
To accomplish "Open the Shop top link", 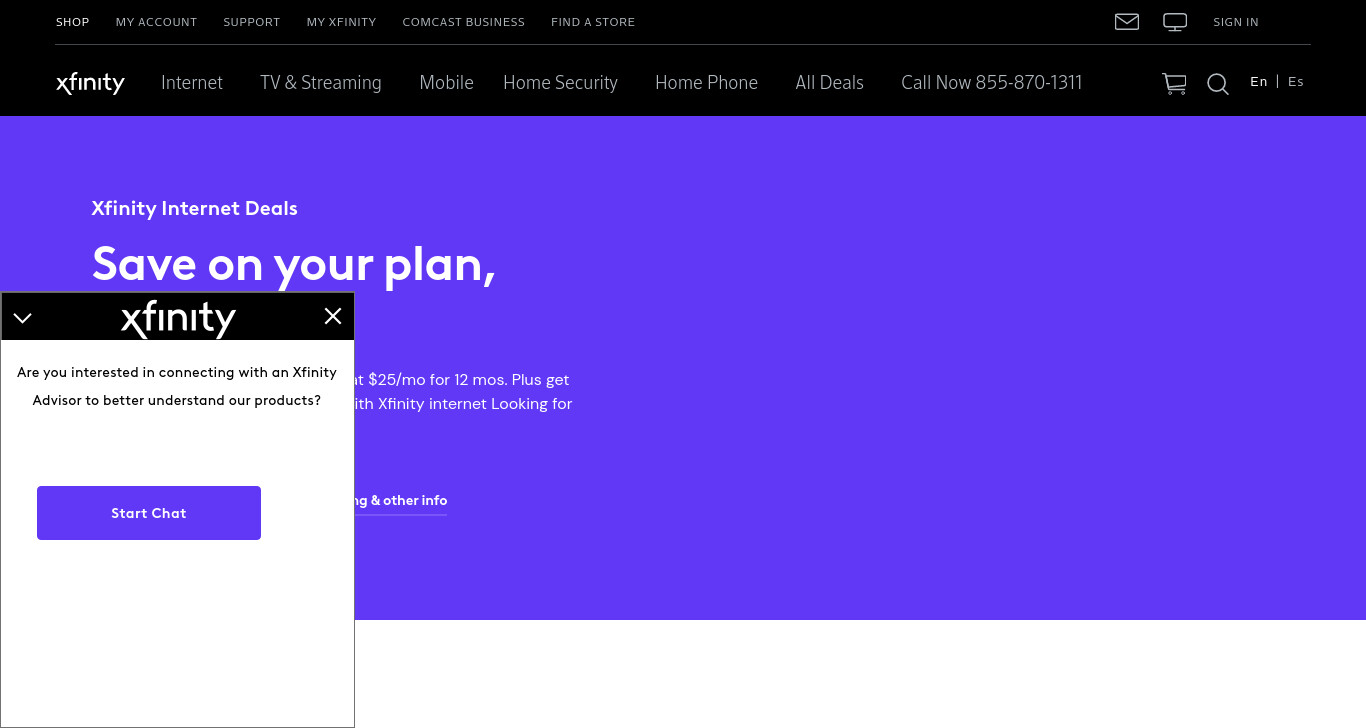I will point(72,22).
